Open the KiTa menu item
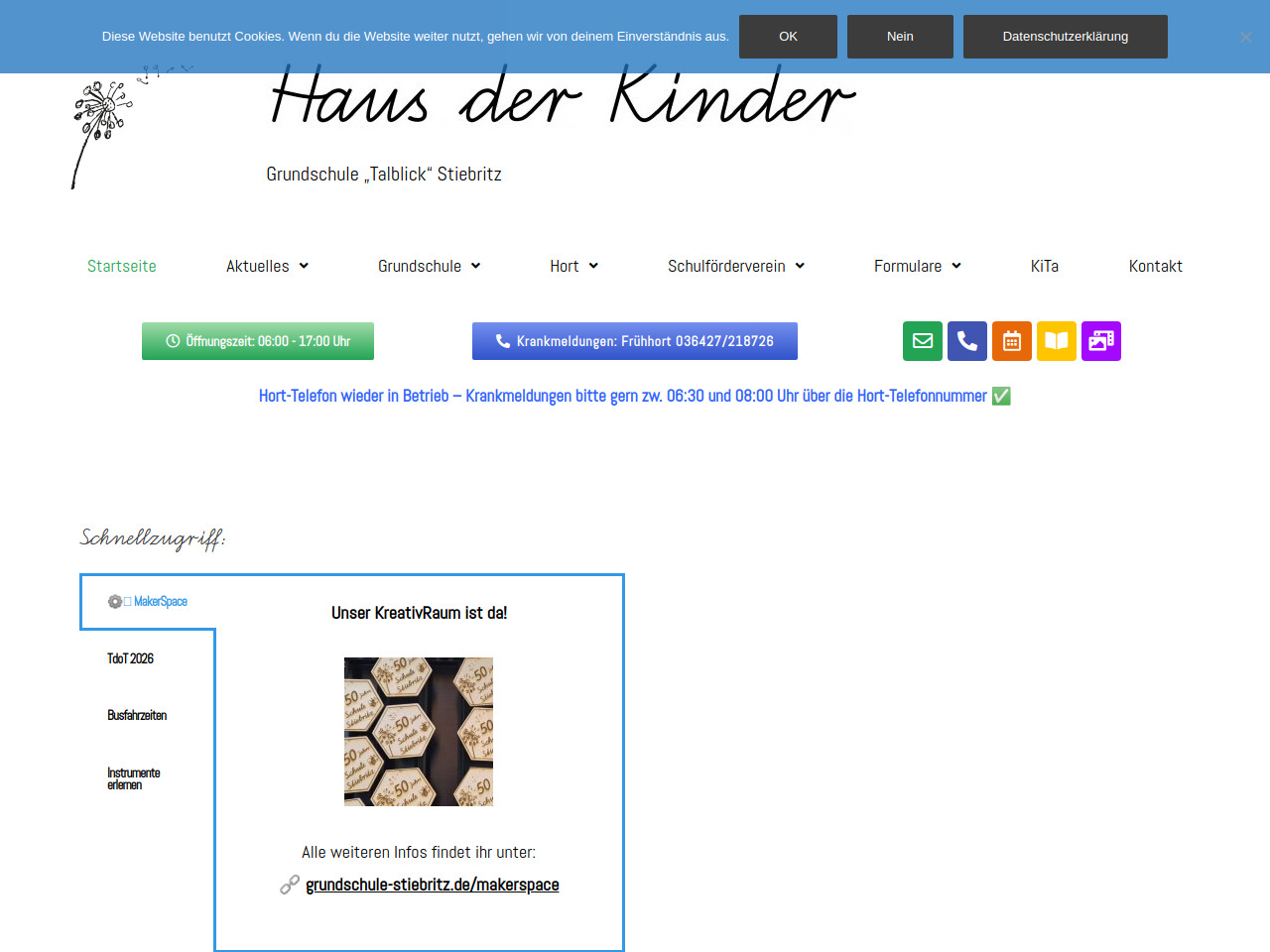This screenshot has height=952, width=1270. (x=1044, y=266)
